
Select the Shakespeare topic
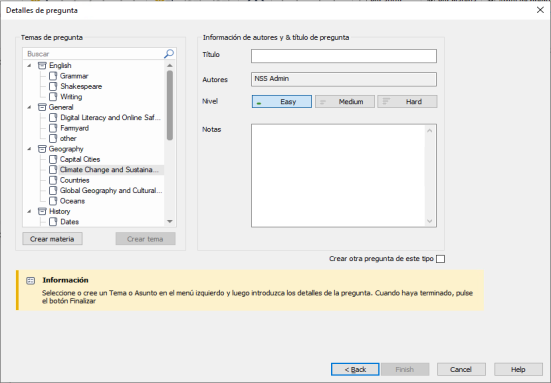pos(81,86)
